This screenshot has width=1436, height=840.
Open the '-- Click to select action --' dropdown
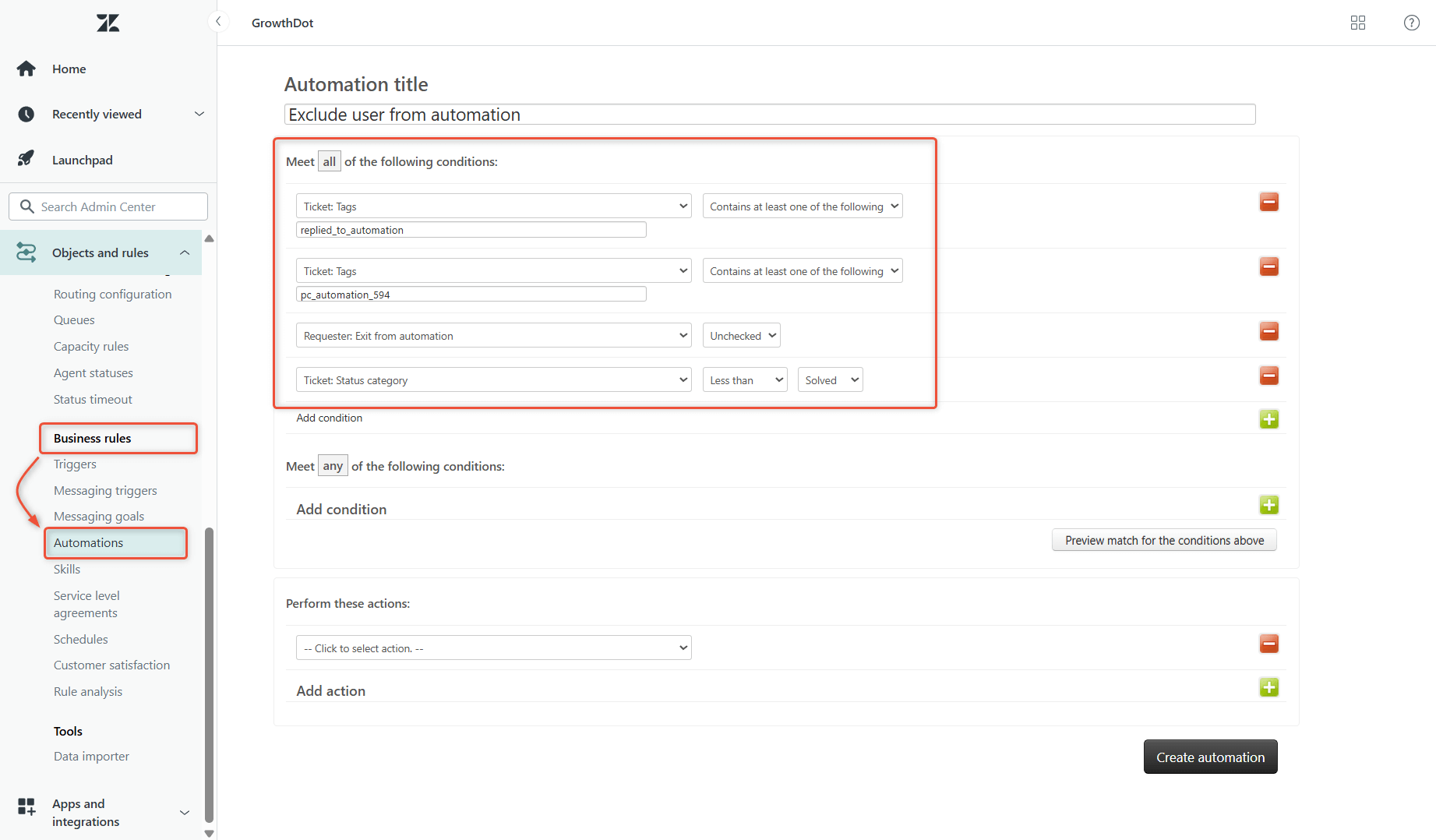(x=492, y=648)
